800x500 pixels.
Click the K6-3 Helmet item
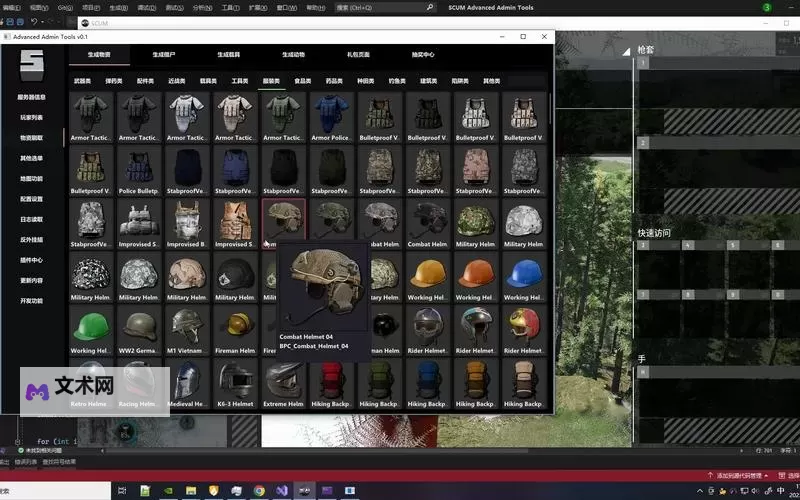[235, 384]
